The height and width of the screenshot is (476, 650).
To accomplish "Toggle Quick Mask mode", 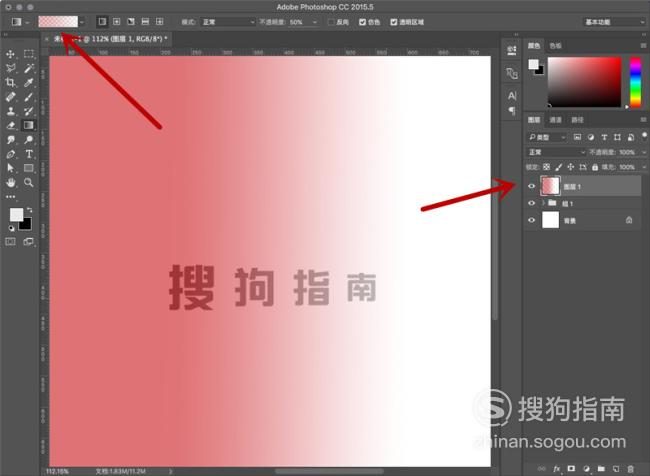I will point(10,241).
